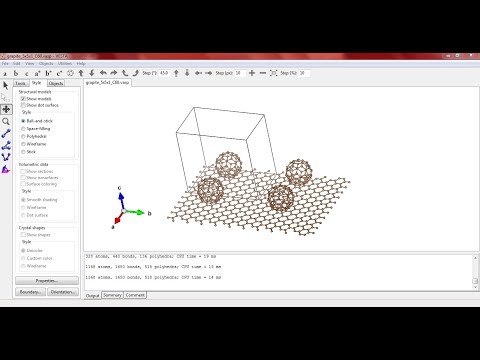View structure along the c axis
480x360 pixels.
coord(26,73)
